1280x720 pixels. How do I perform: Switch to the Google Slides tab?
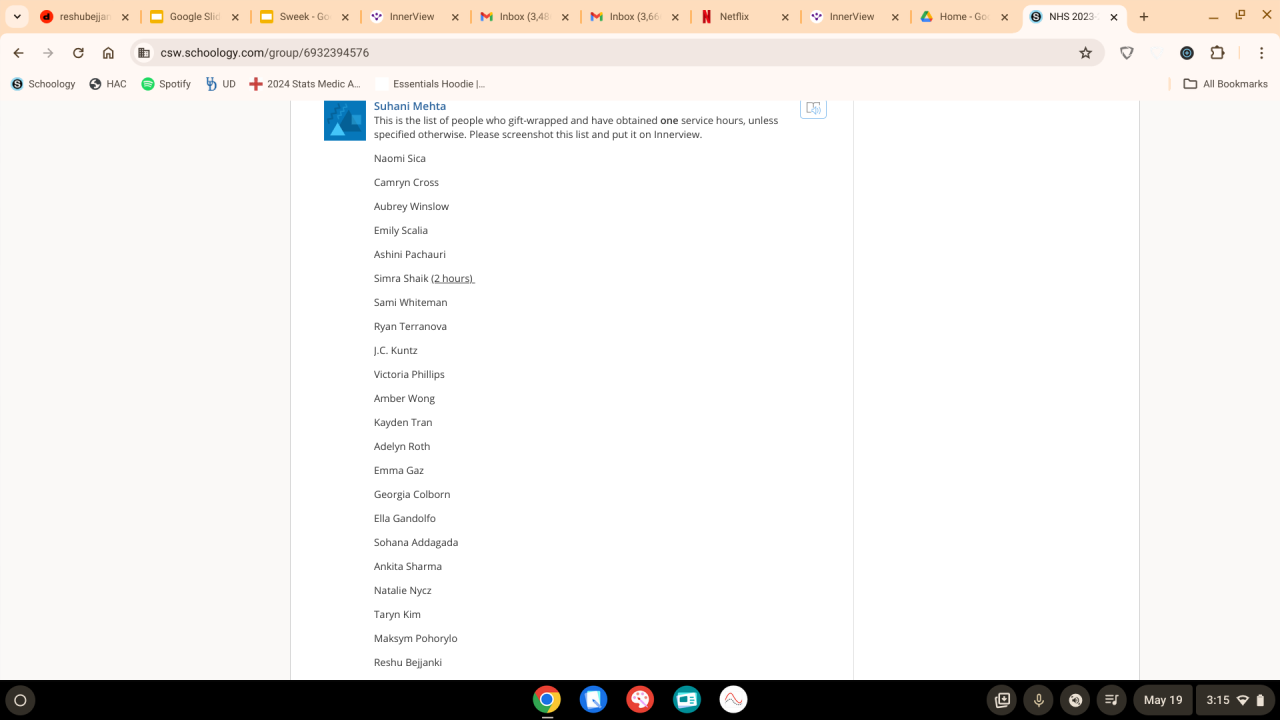pyautogui.click(x=194, y=17)
